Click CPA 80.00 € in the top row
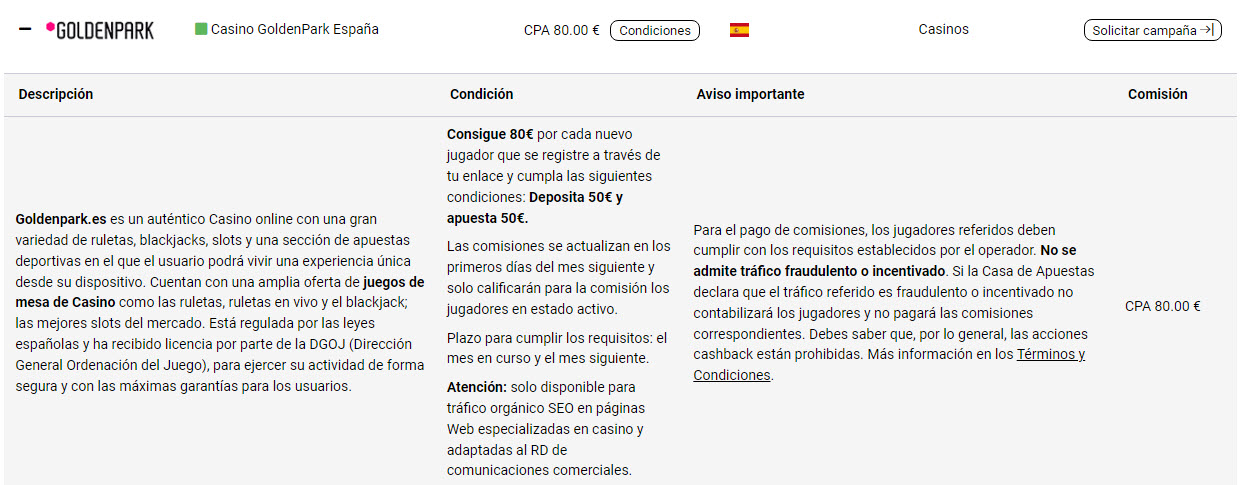 coord(561,30)
